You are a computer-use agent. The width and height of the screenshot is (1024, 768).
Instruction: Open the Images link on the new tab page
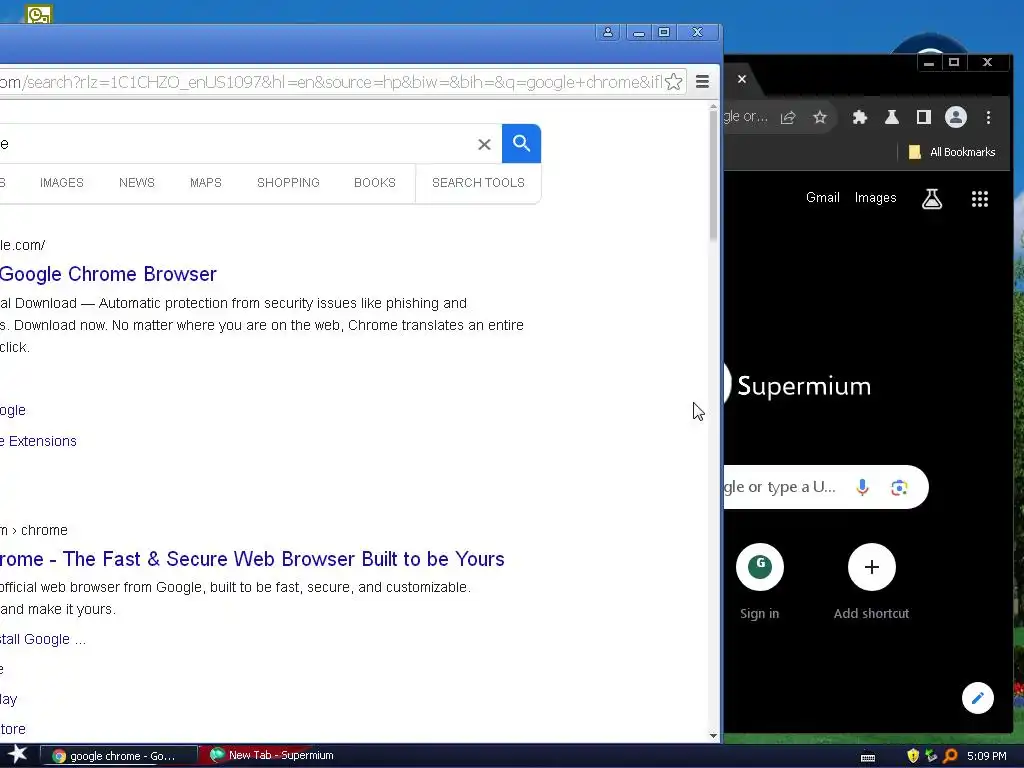(875, 198)
